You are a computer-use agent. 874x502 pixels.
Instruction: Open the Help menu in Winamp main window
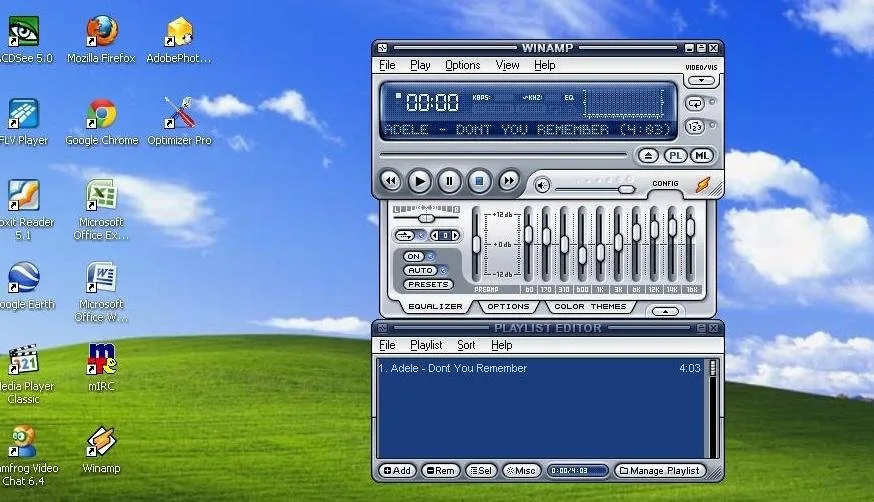pos(545,65)
